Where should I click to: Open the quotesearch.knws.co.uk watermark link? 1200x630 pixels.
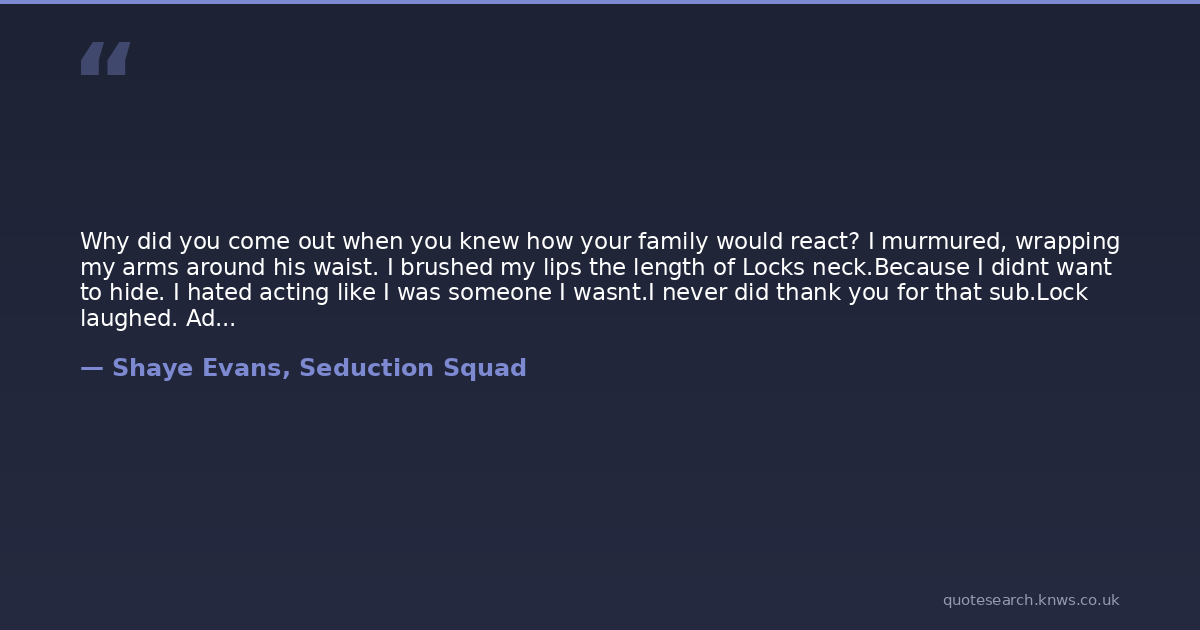(1030, 600)
